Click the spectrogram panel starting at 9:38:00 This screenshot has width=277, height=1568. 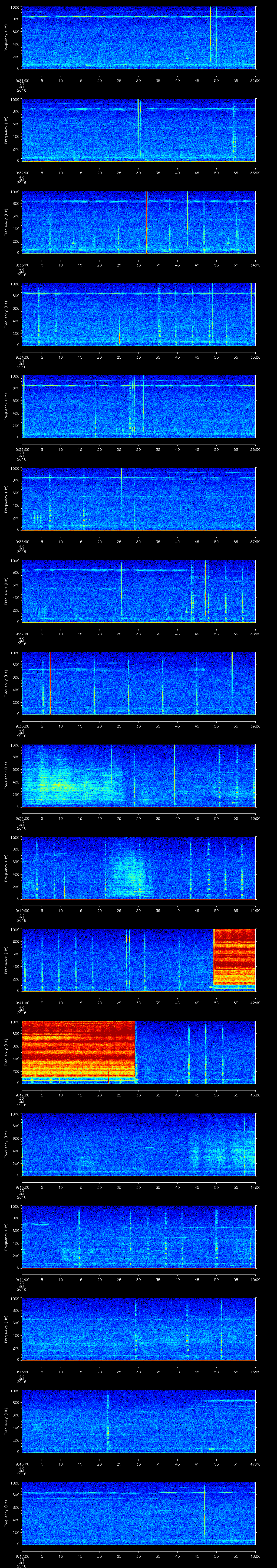[x=138, y=683]
